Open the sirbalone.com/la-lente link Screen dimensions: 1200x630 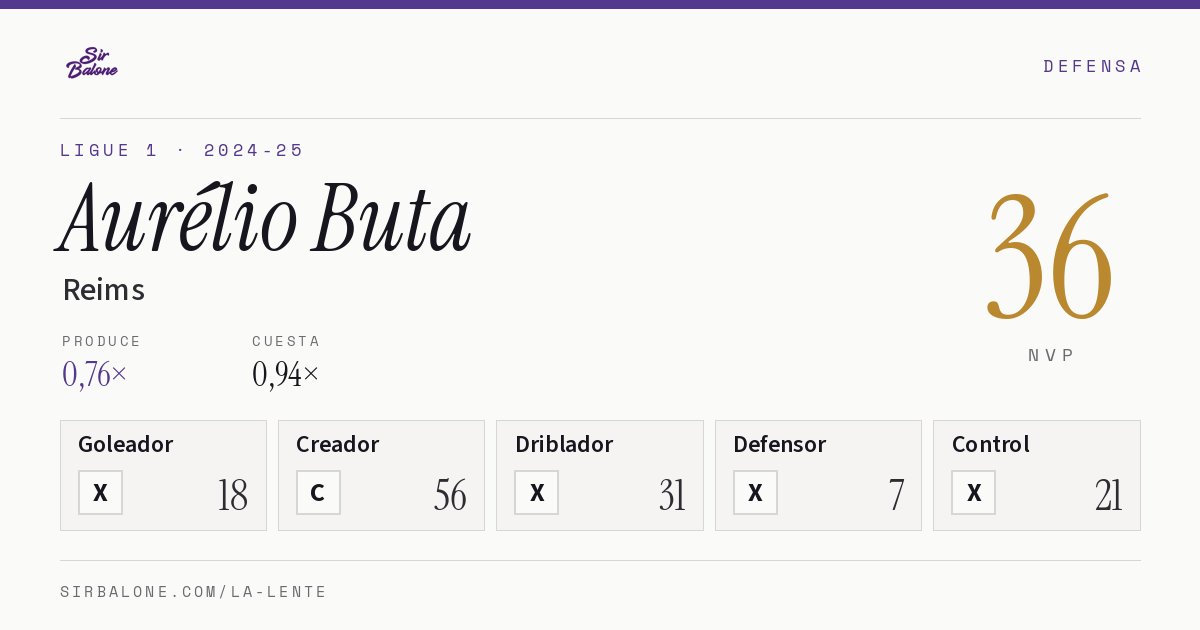pos(194,592)
